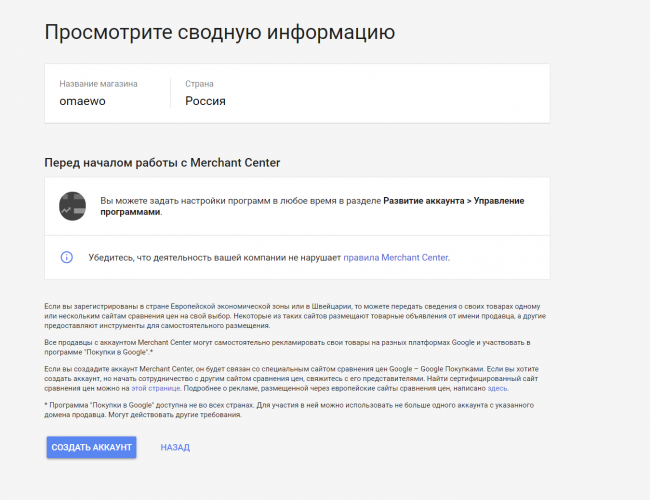Image resolution: width=650 pixels, height=500 pixels.
Task: Go back with the НАЗАД button
Action: (175, 447)
